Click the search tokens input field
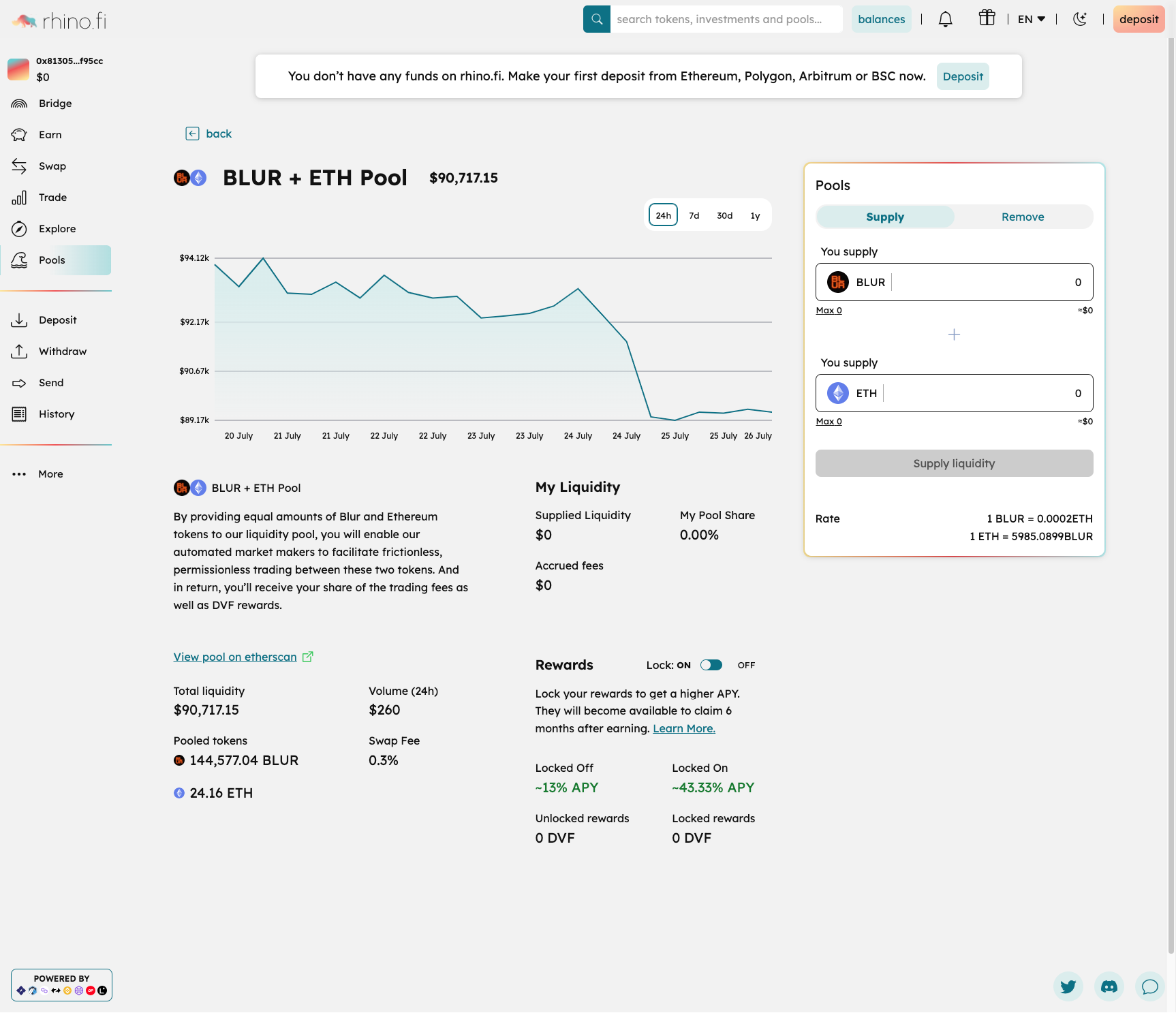This screenshot has width=1176, height=1013. pos(726,19)
